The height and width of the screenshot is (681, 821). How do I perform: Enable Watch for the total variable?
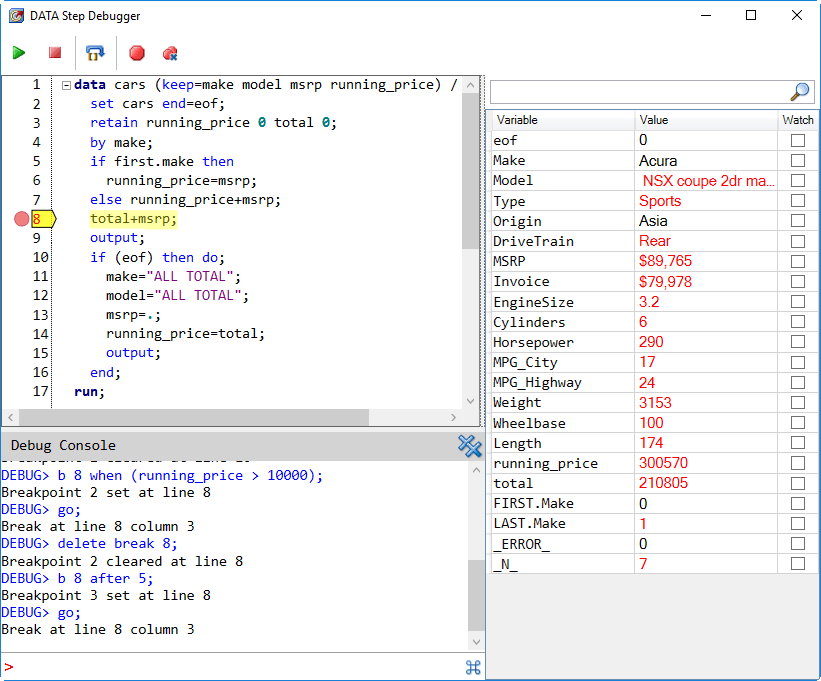coord(797,483)
